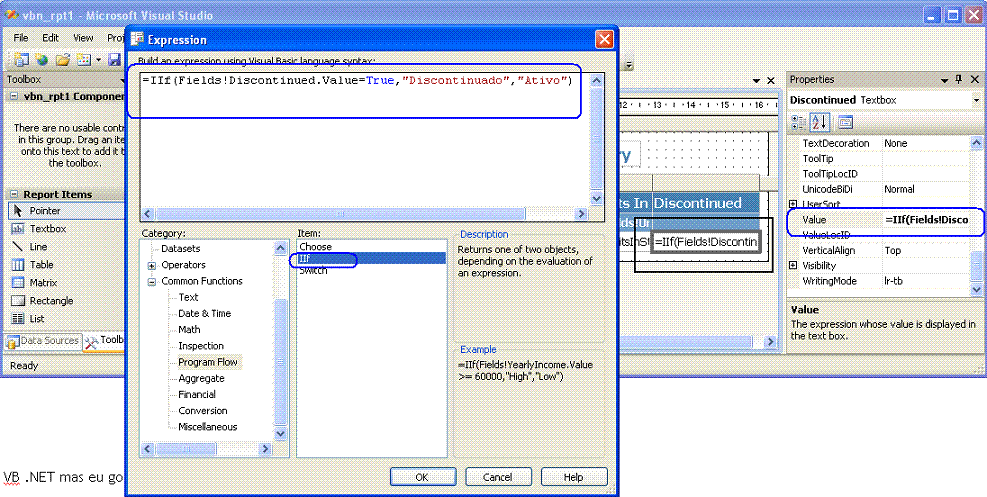The height and width of the screenshot is (497, 987).
Task: Collapse the vbn_rpt1 Components toolbox group
Action: [14, 96]
